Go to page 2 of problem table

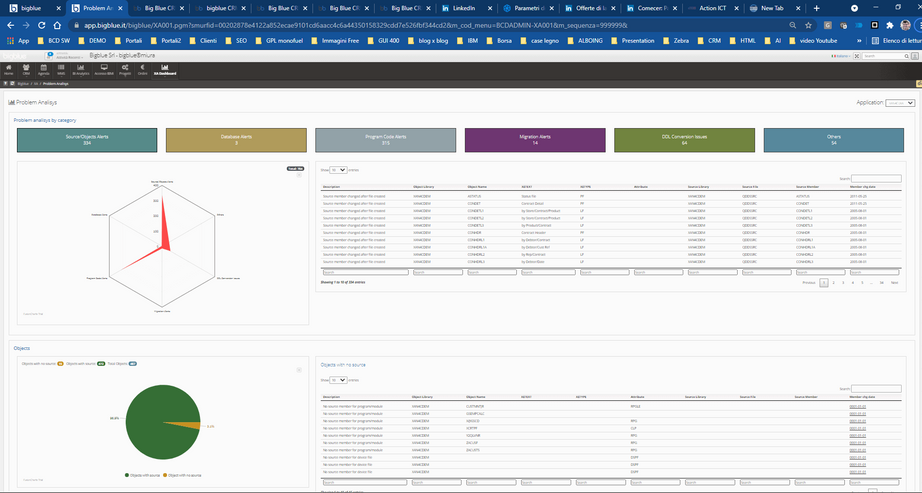tap(833, 283)
